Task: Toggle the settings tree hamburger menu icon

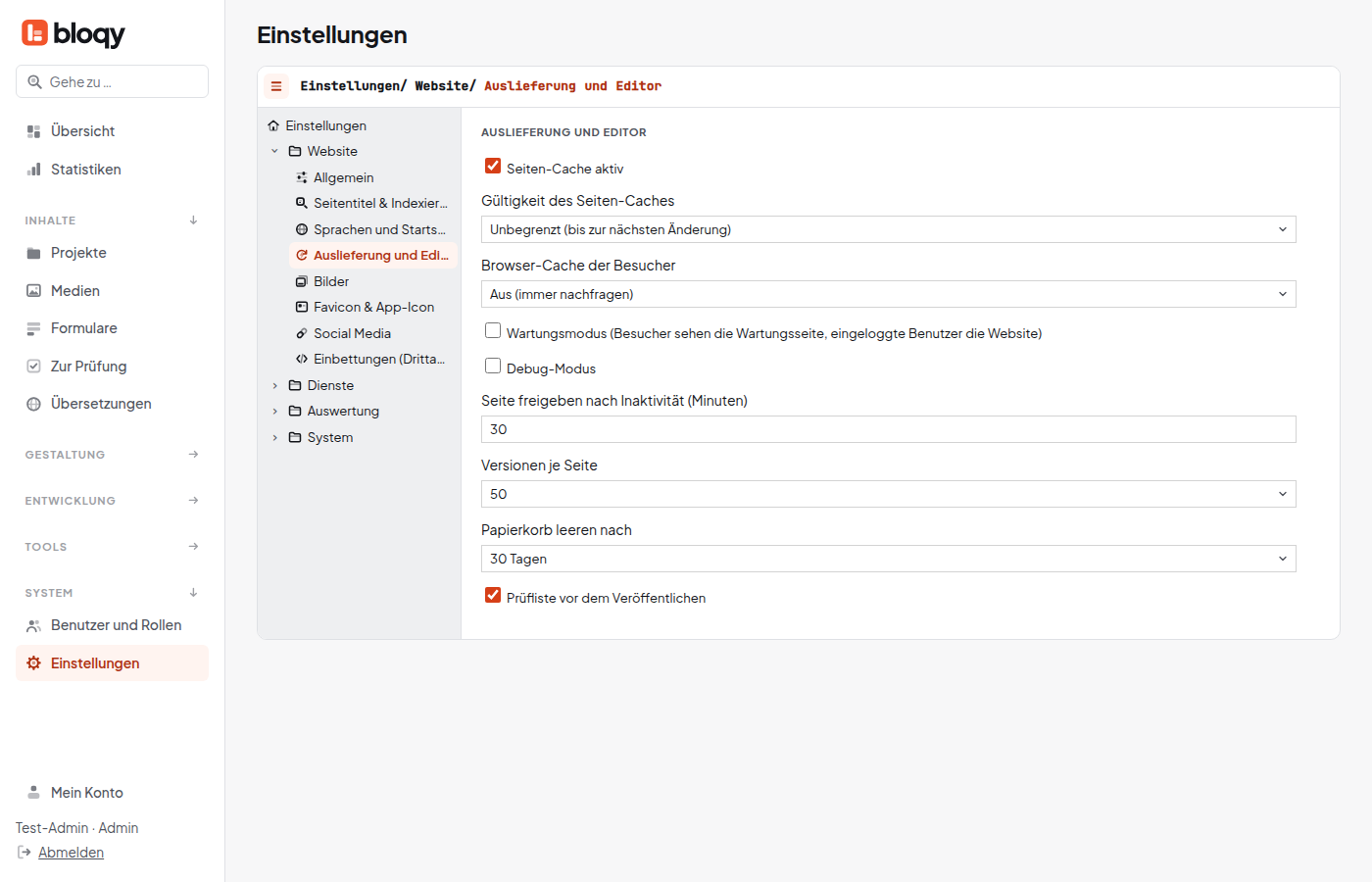Action: (276, 86)
